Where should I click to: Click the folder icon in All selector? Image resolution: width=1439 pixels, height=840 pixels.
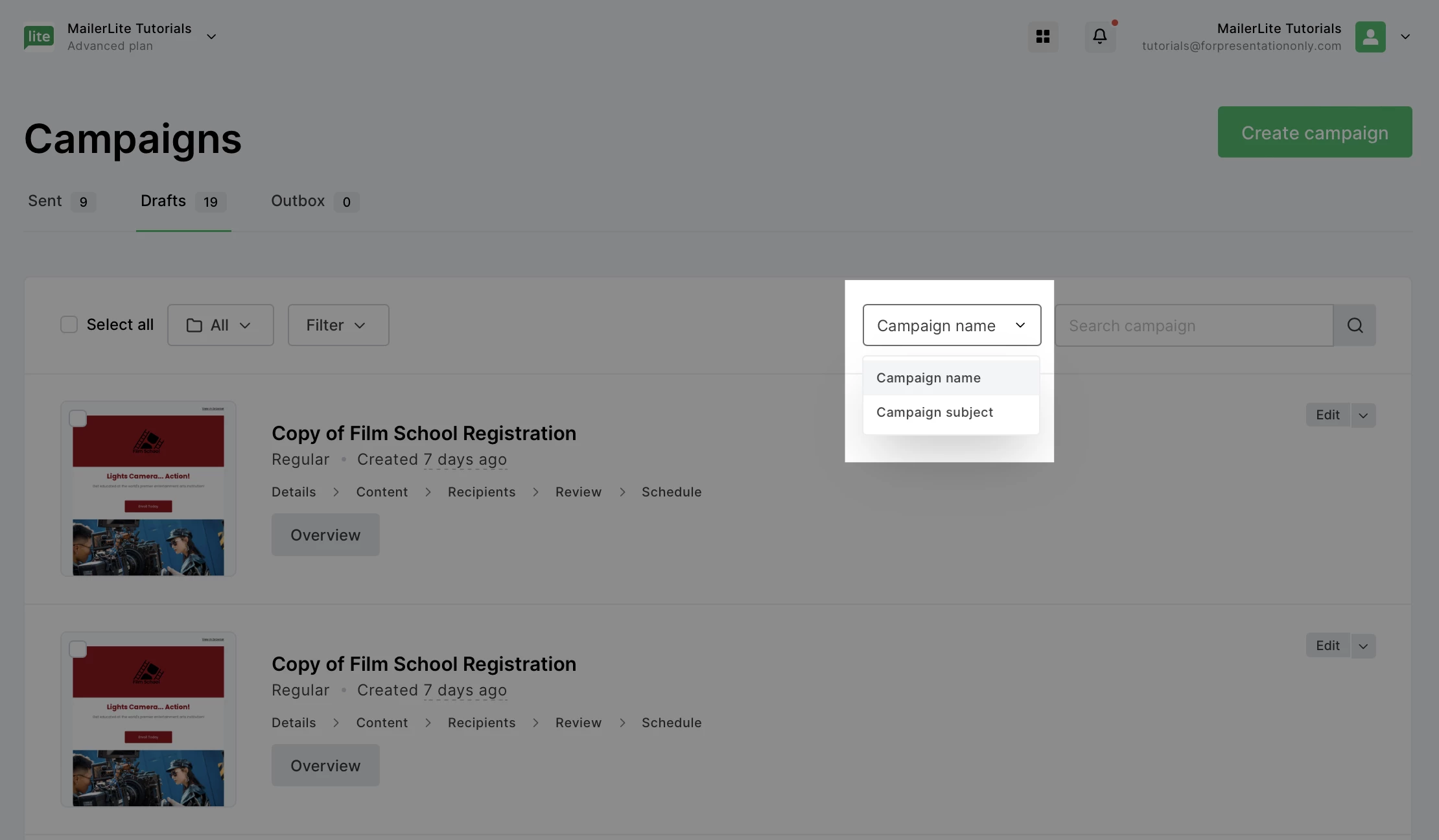pyautogui.click(x=194, y=325)
